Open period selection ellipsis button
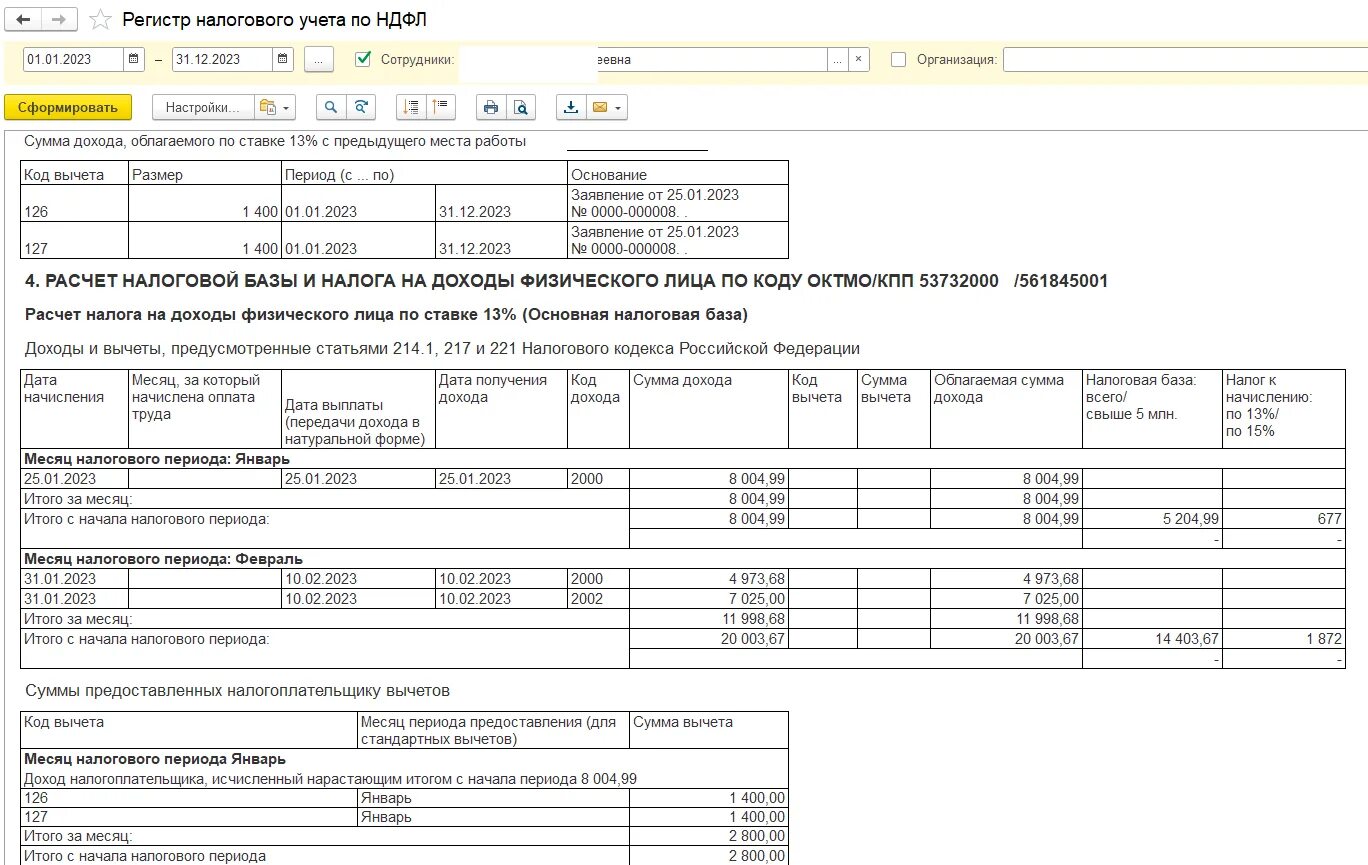The height and width of the screenshot is (865, 1368). pos(318,59)
